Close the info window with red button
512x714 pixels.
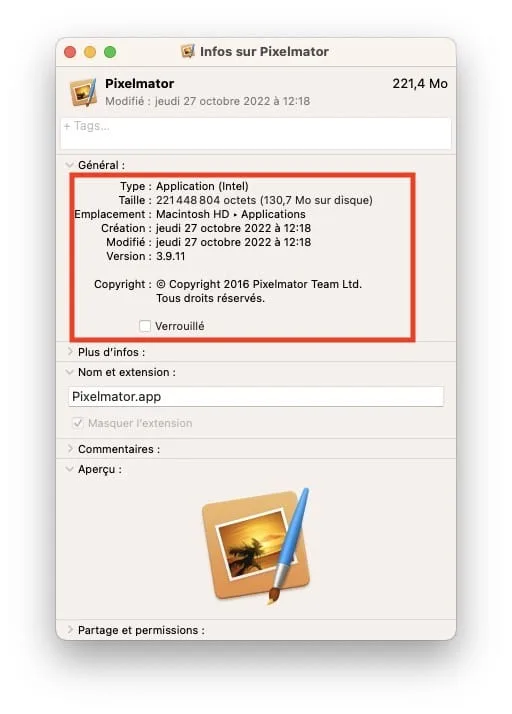pyautogui.click(x=70, y=52)
